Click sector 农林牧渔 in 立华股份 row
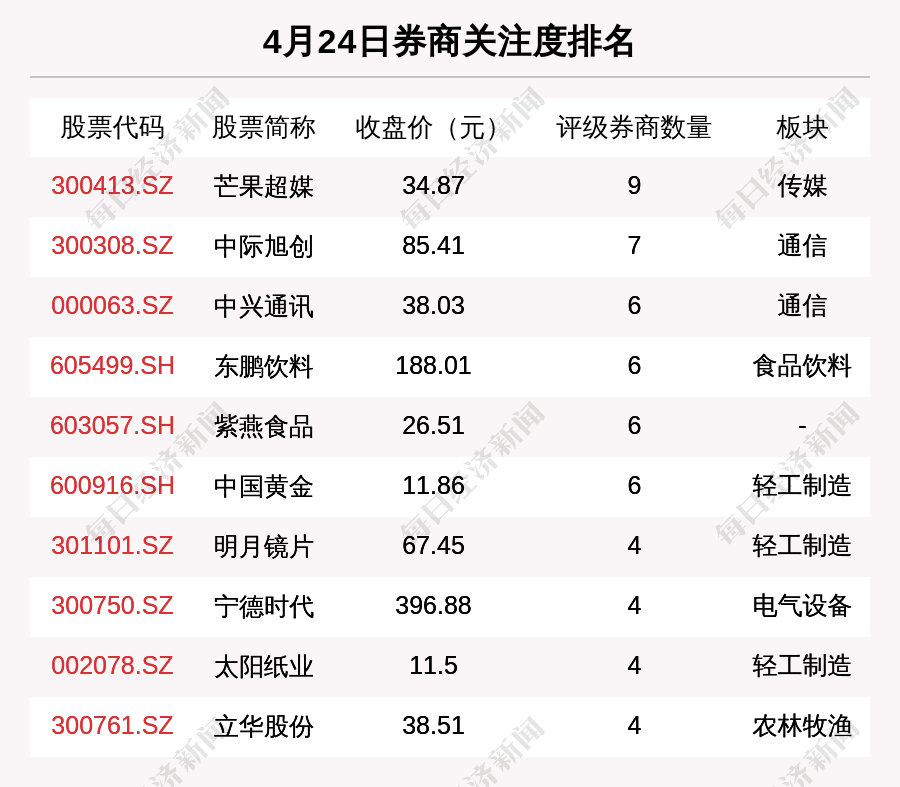This screenshot has height=787, width=900. [x=802, y=726]
